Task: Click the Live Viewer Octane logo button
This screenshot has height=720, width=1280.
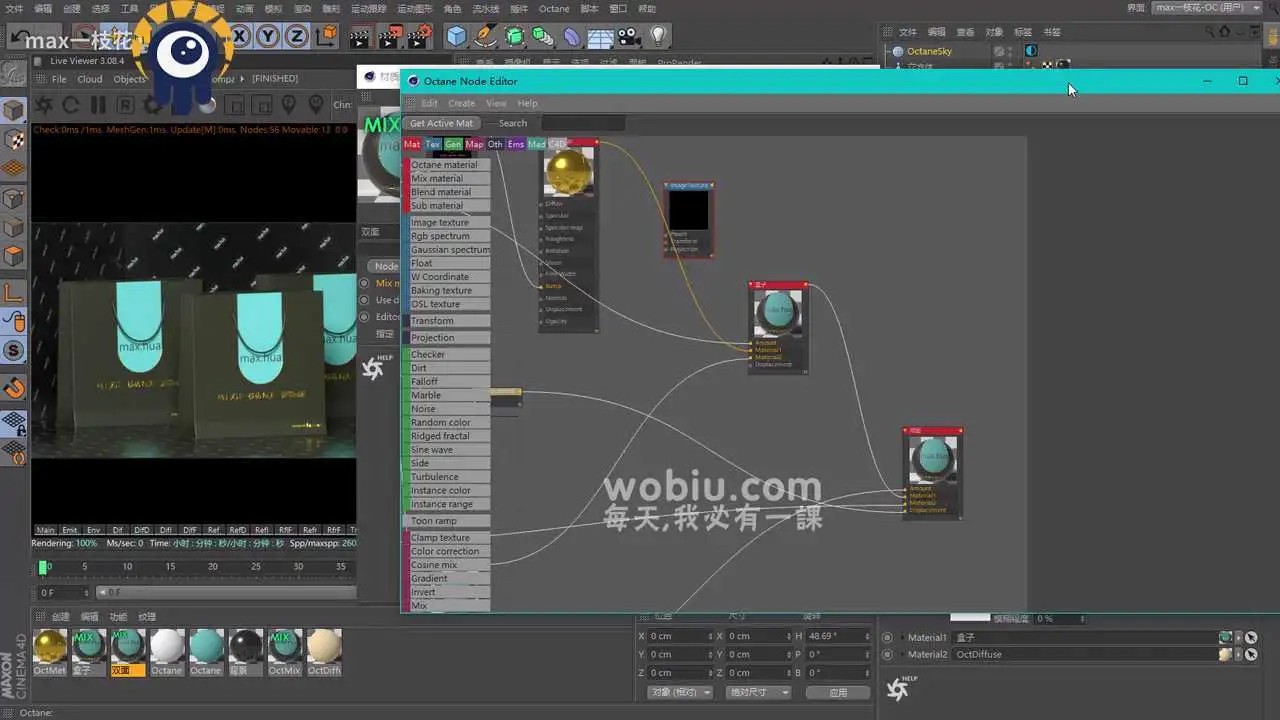Action: [x=44, y=104]
